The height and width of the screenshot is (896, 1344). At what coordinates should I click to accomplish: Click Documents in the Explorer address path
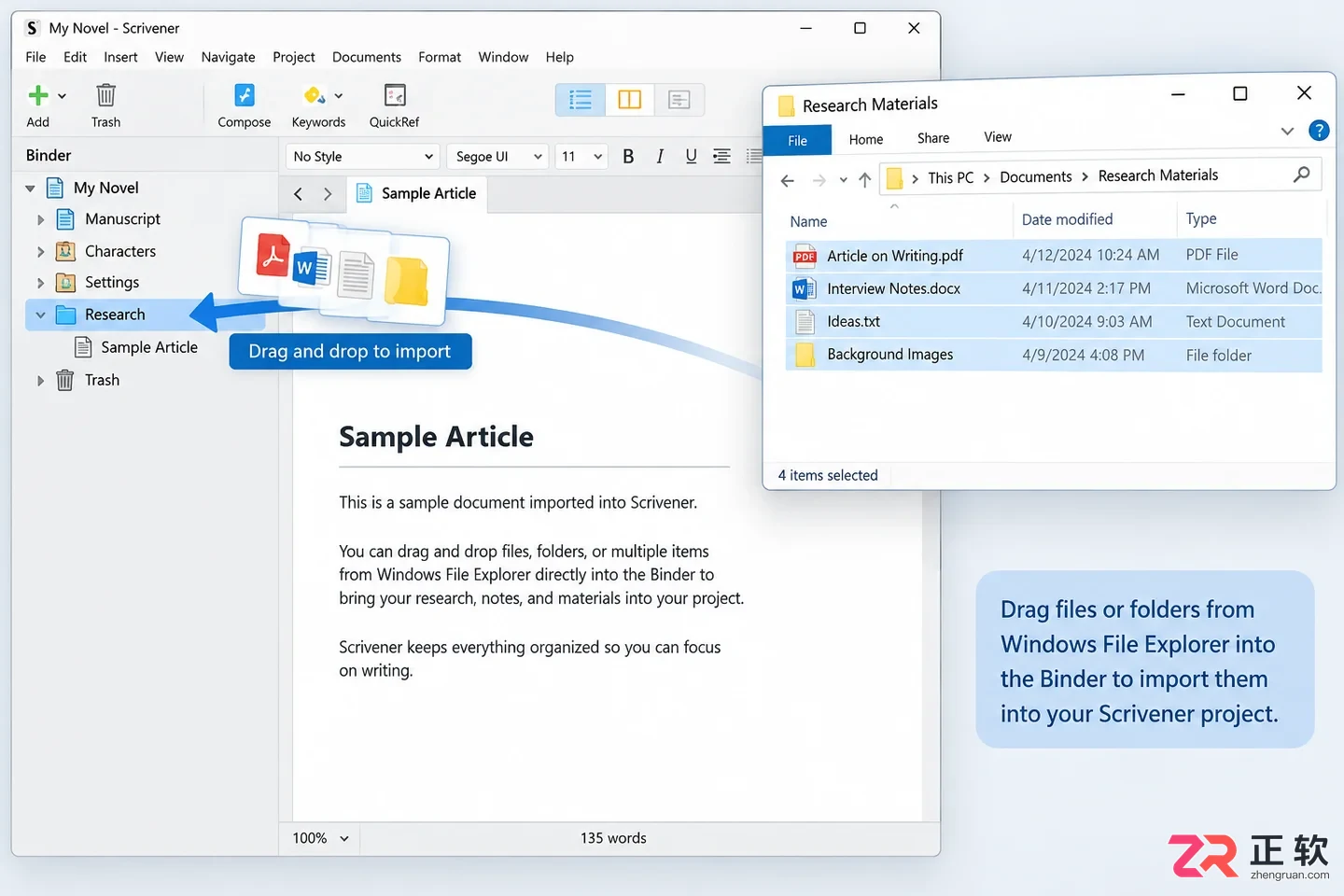click(1036, 176)
